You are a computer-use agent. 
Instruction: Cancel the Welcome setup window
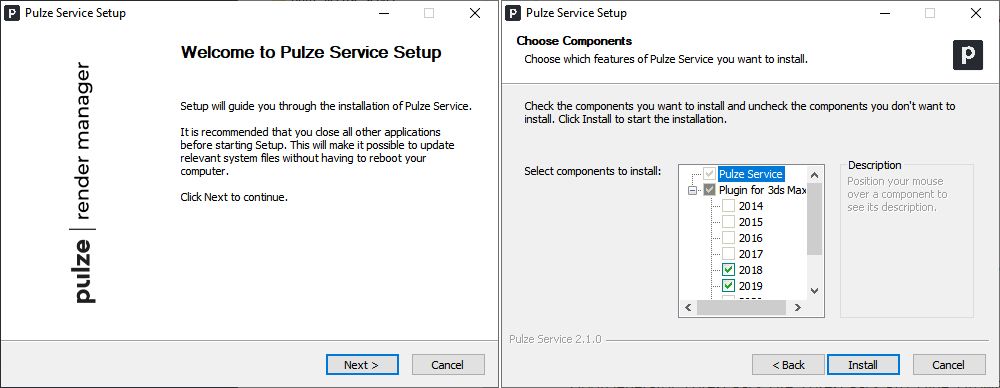pos(448,364)
